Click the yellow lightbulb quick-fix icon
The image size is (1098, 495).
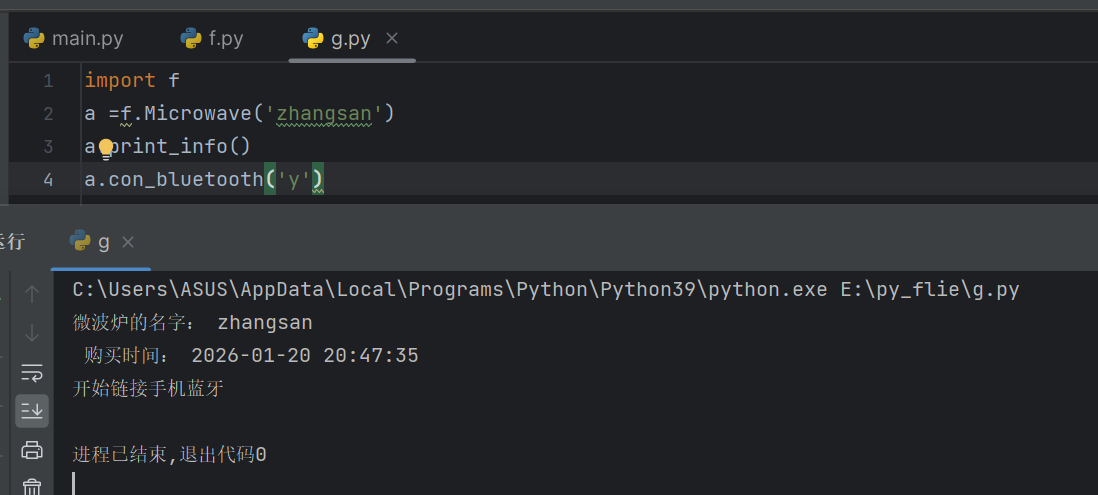point(106,148)
